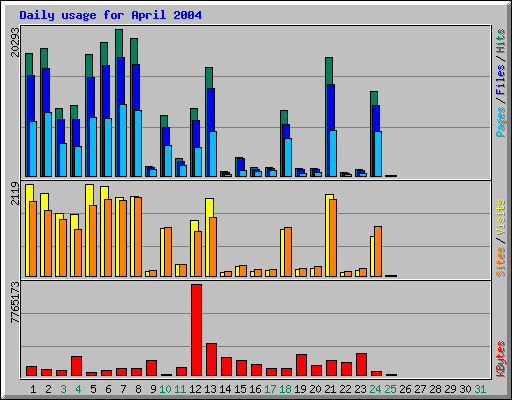Select the 'Hits' legend label
The width and height of the screenshot is (512, 400).
click(x=501, y=41)
